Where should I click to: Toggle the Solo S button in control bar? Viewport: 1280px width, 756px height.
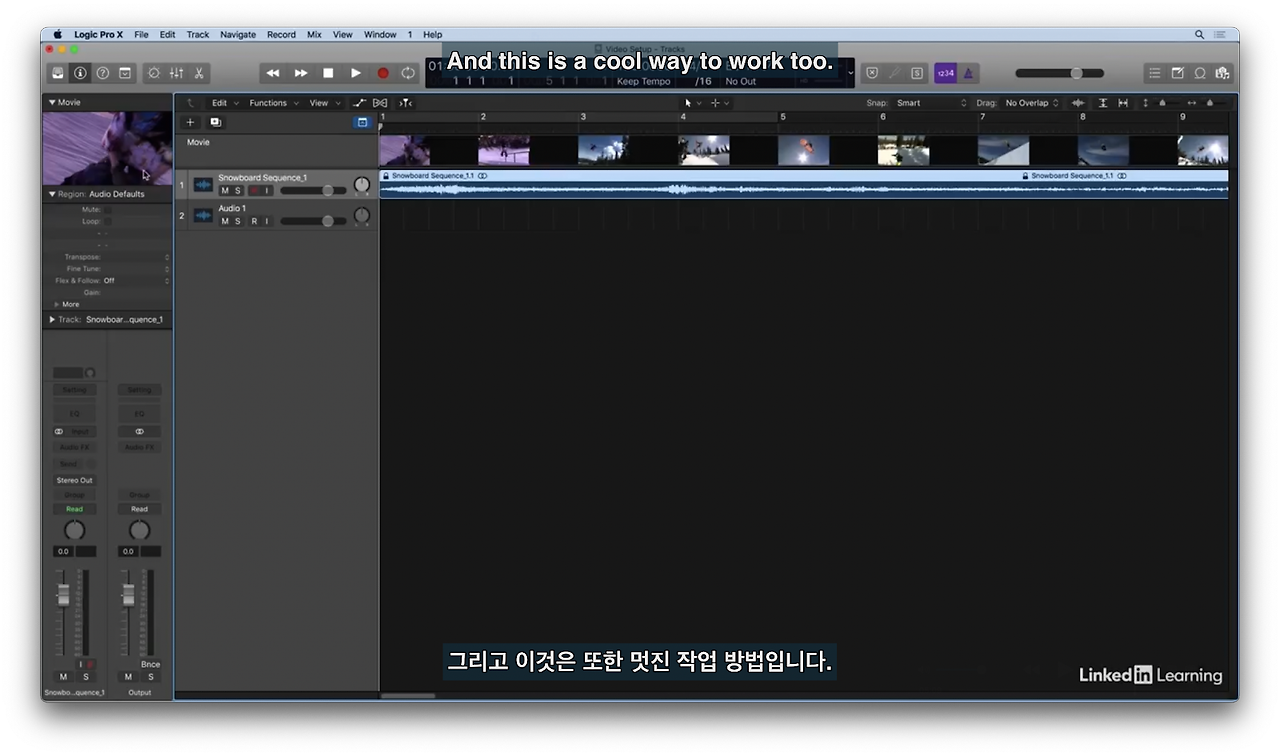917,73
